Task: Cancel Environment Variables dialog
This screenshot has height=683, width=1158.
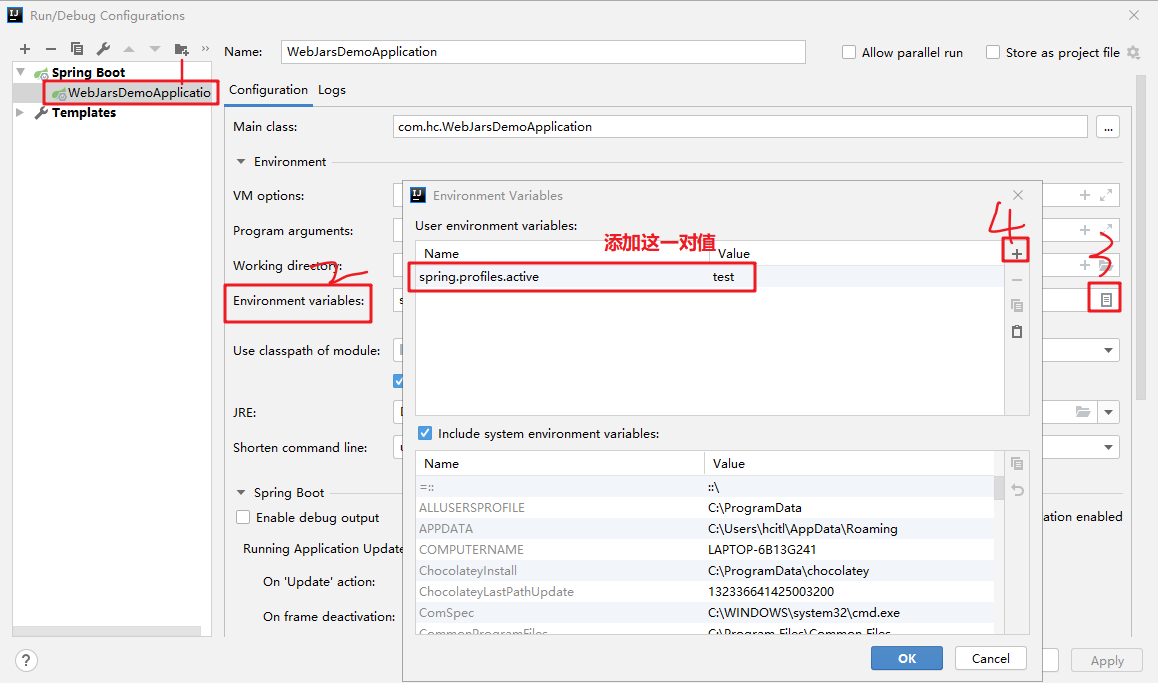Action: [990, 659]
